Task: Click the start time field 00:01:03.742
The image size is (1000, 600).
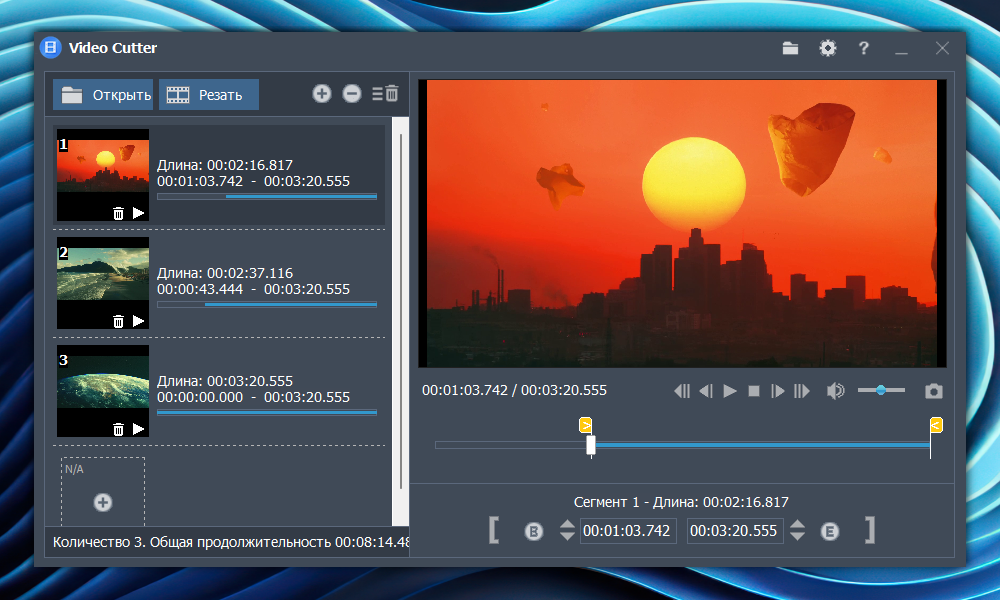Action: 627,531
